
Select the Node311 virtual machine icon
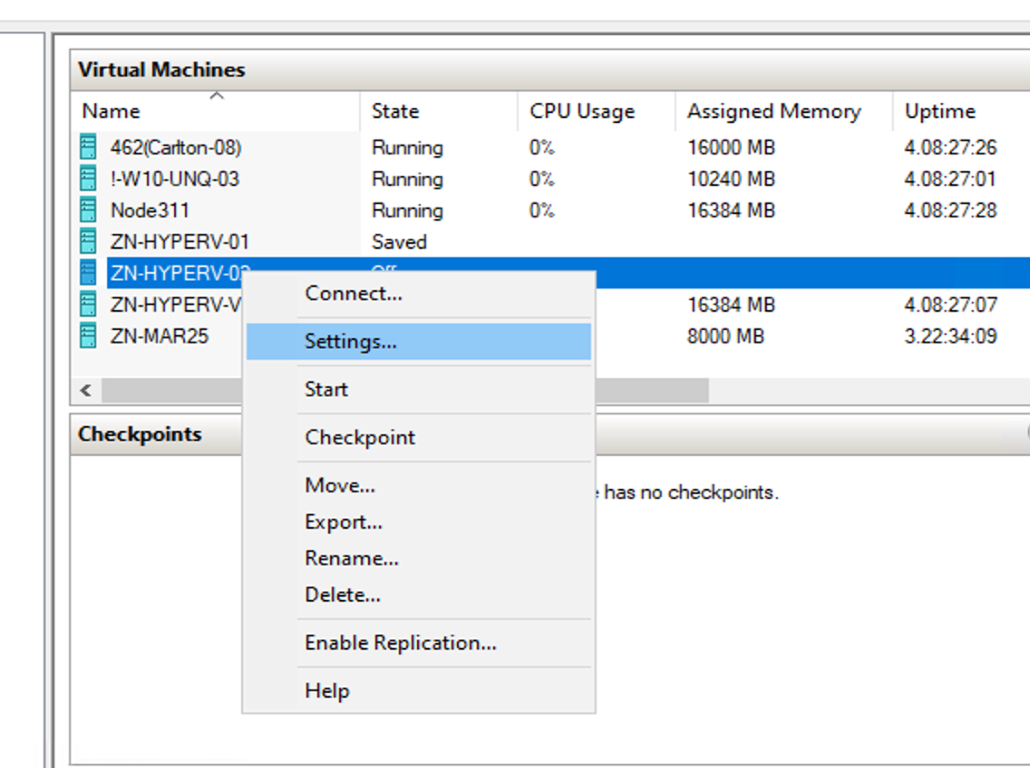click(89, 211)
